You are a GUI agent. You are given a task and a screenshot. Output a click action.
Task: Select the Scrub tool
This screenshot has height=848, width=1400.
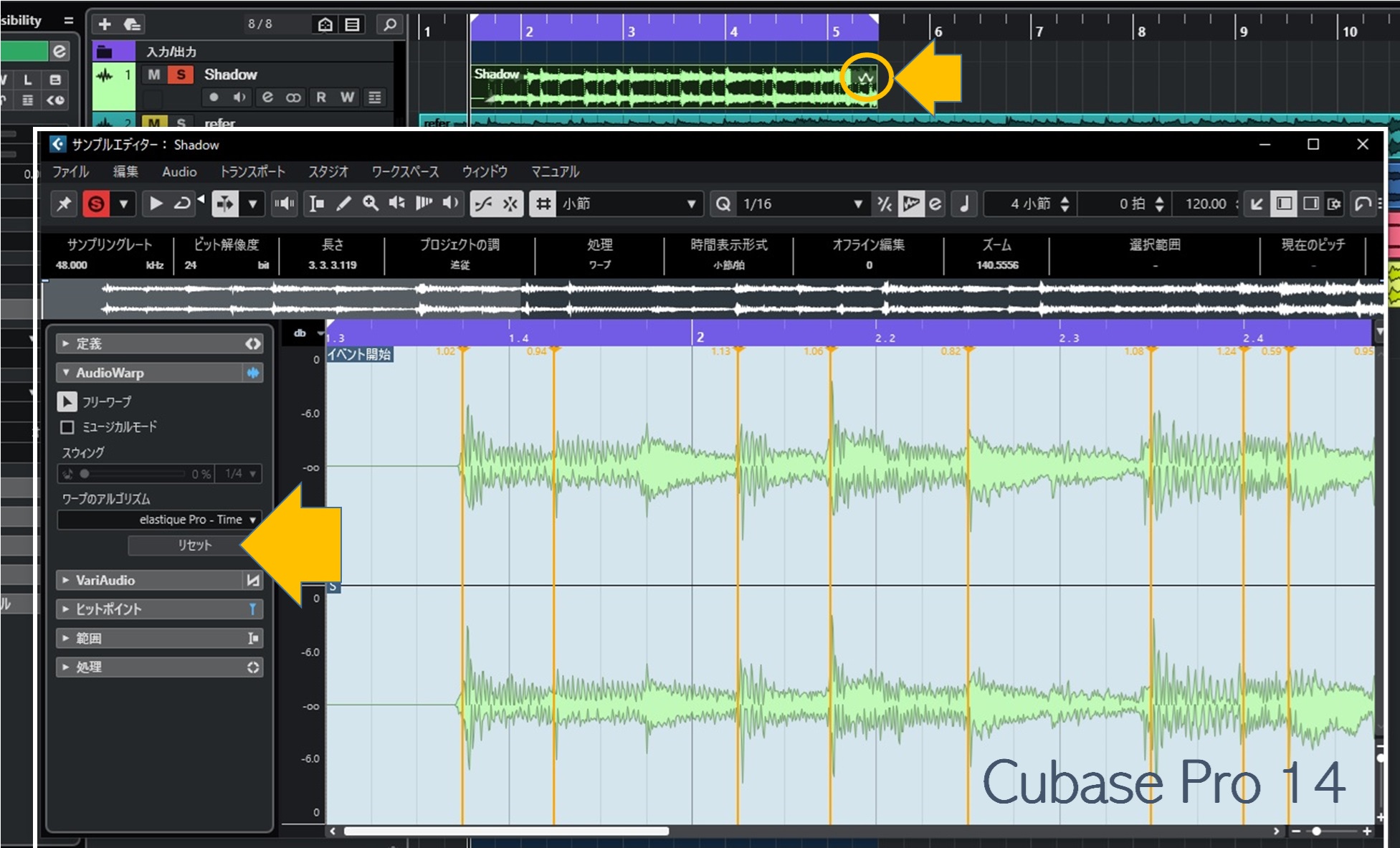click(x=424, y=204)
